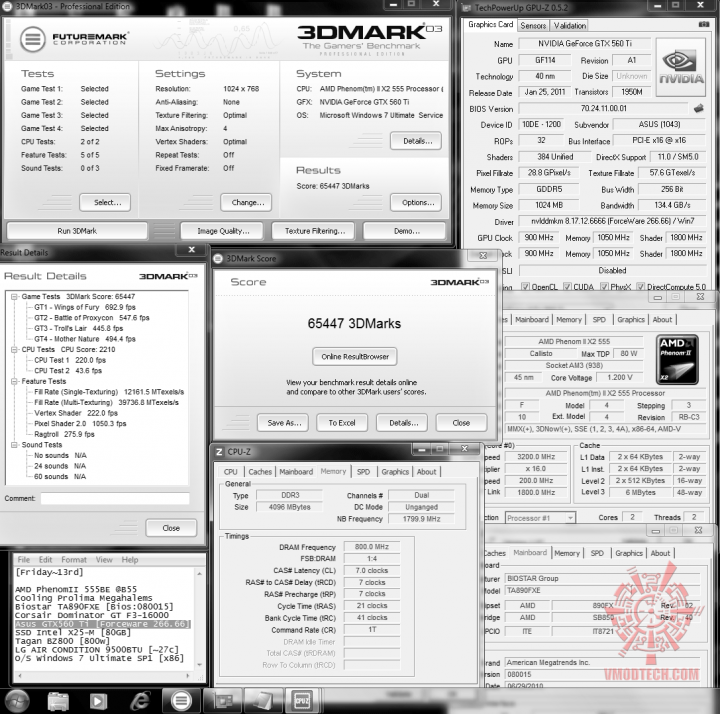Open SPD tab in front CPU-Z window
Screen dimensions: 720x714
click(363, 472)
